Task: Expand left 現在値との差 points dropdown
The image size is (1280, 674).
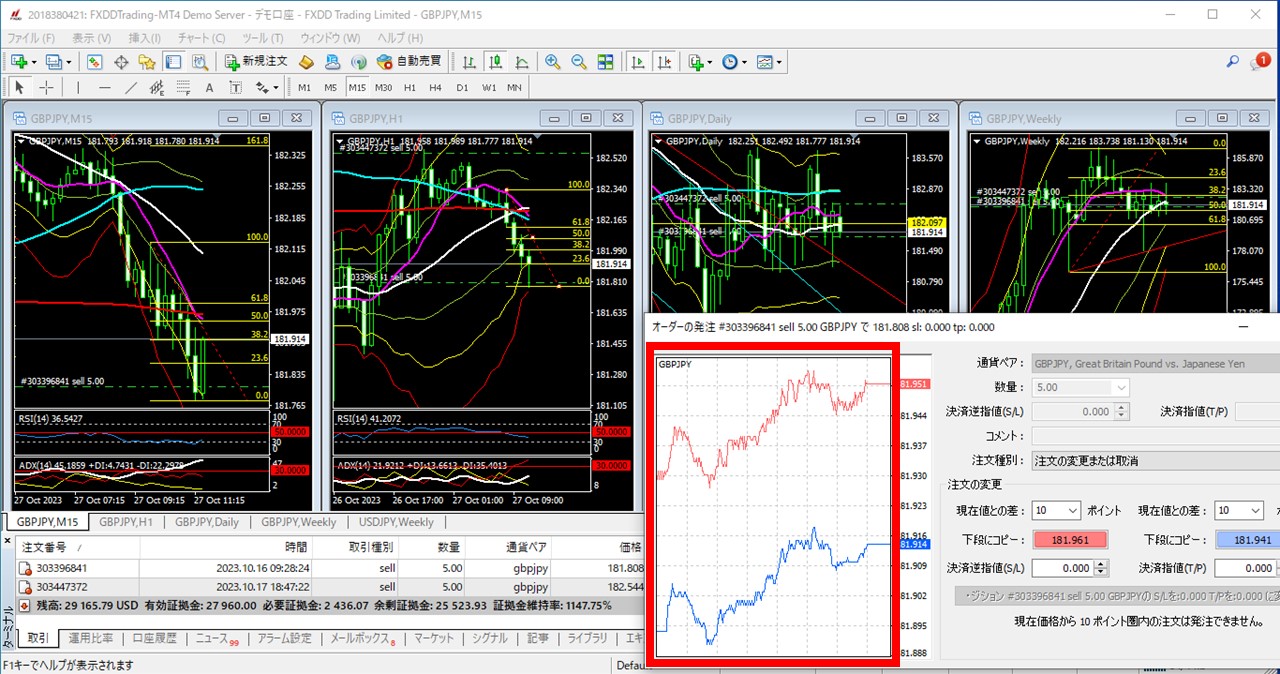Action: [1073, 511]
